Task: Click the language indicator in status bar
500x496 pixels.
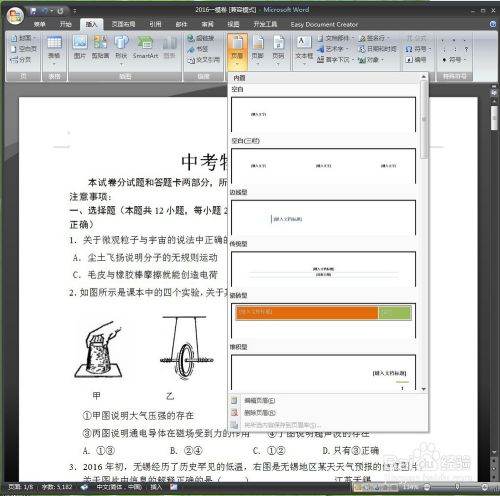Action: [x=119, y=487]
